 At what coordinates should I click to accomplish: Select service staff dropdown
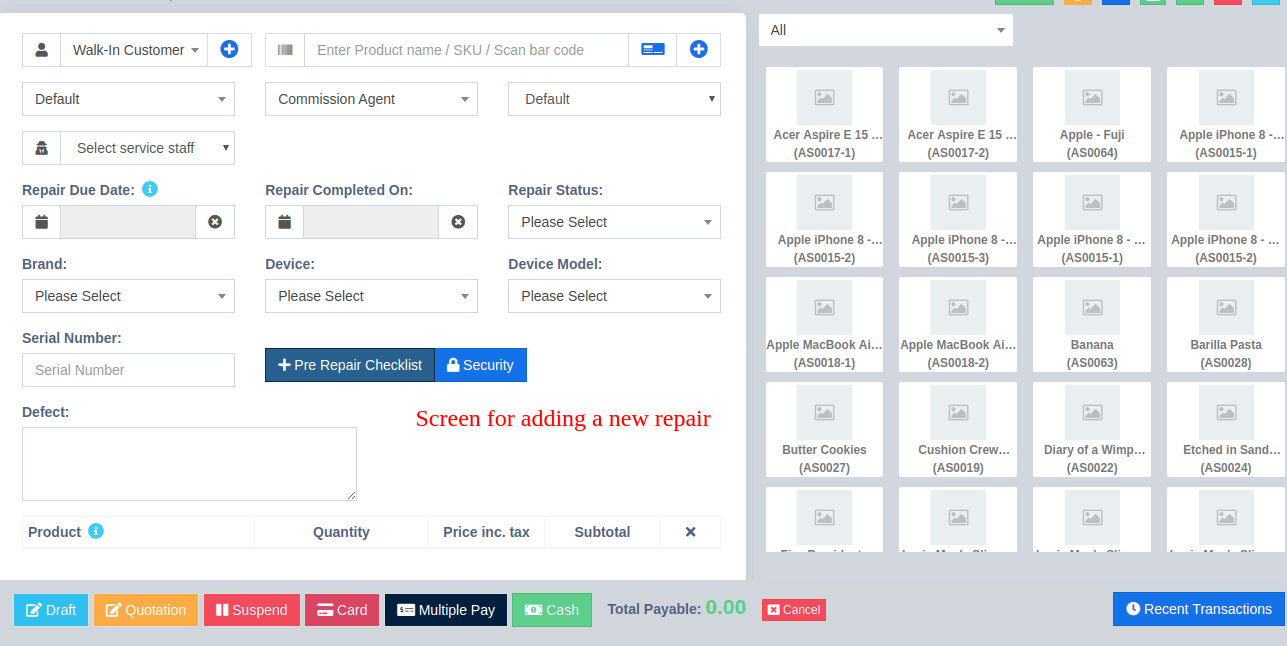[147, 148]
